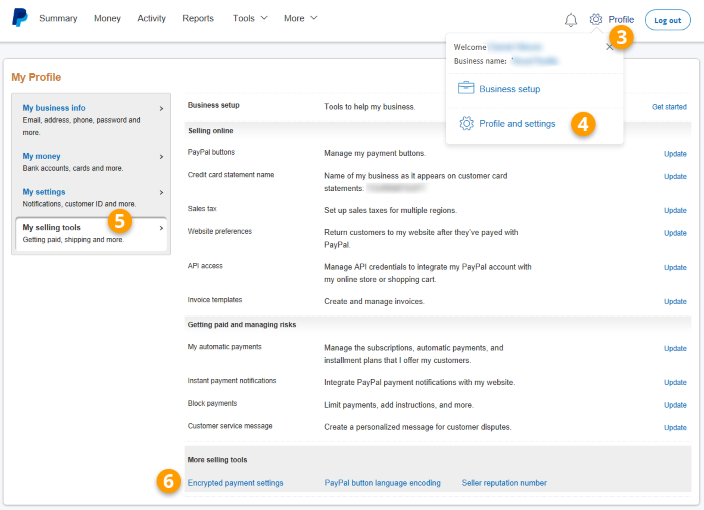
Task: Update Customer service message
Action: coord(675,427)
